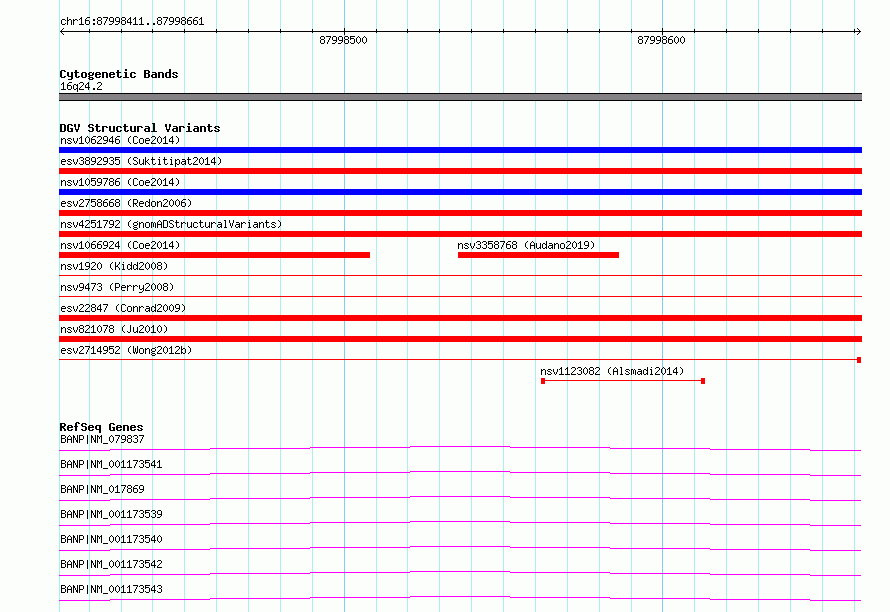Click the gray 16q24.2 cytogenetic band bar
890x612 pixels.
pyautogui.click(x=460, y=97)
